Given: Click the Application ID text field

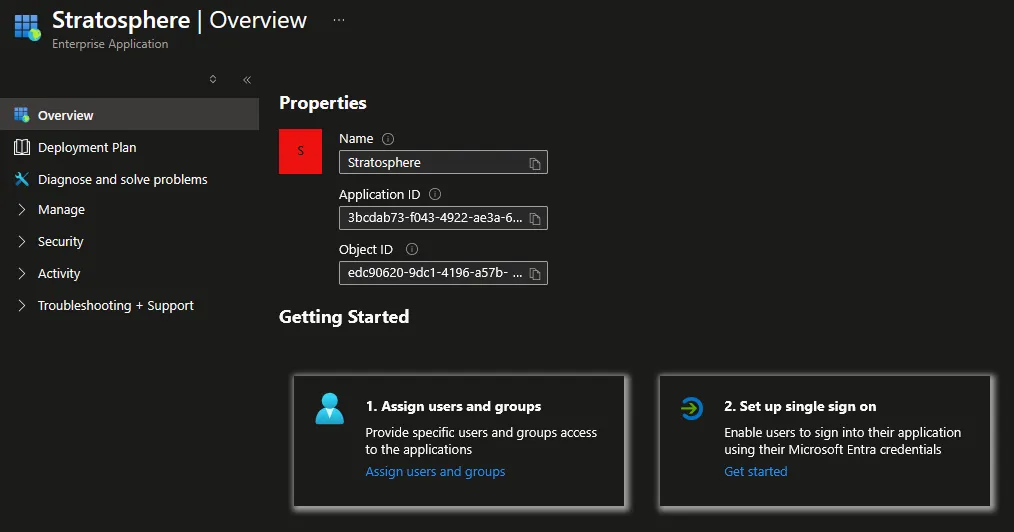Looking at the screenshot, I should coord(443,218).
